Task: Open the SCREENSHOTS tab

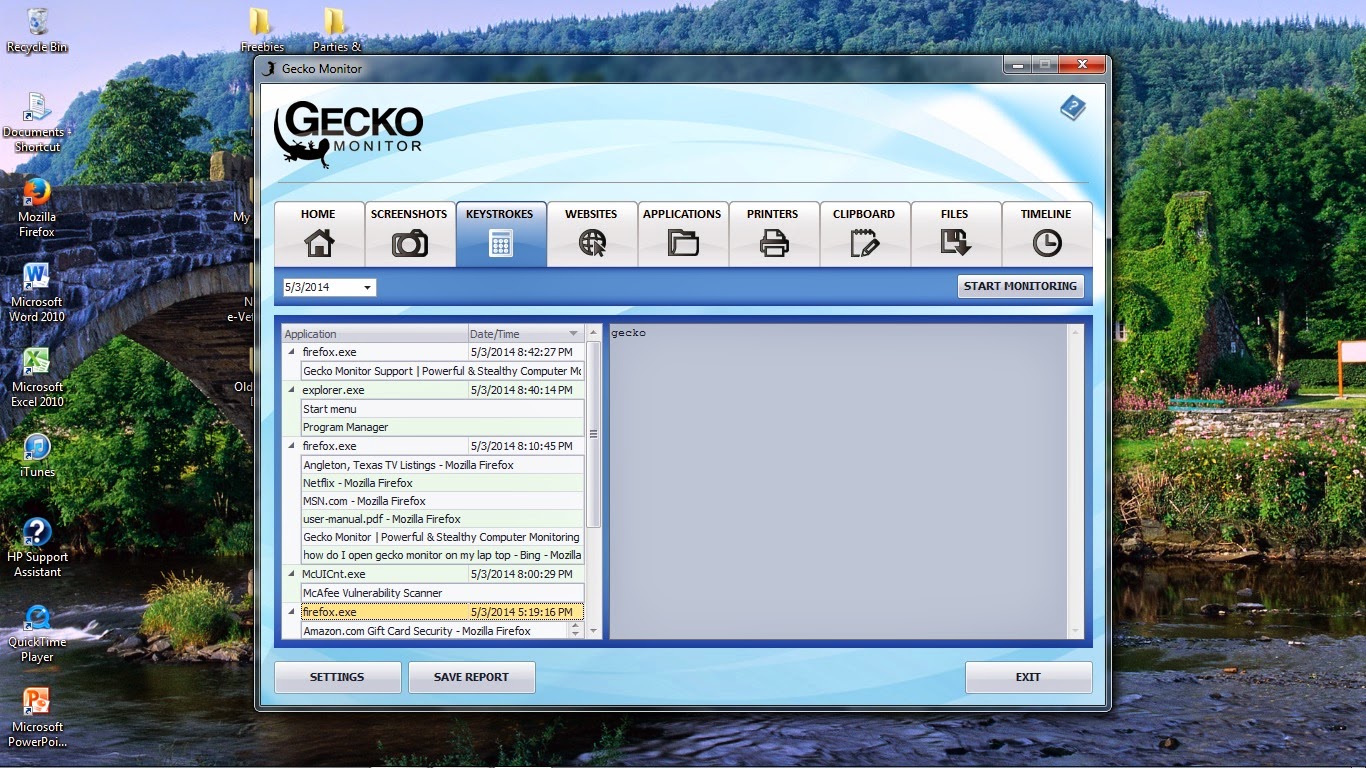Action: 409,234
